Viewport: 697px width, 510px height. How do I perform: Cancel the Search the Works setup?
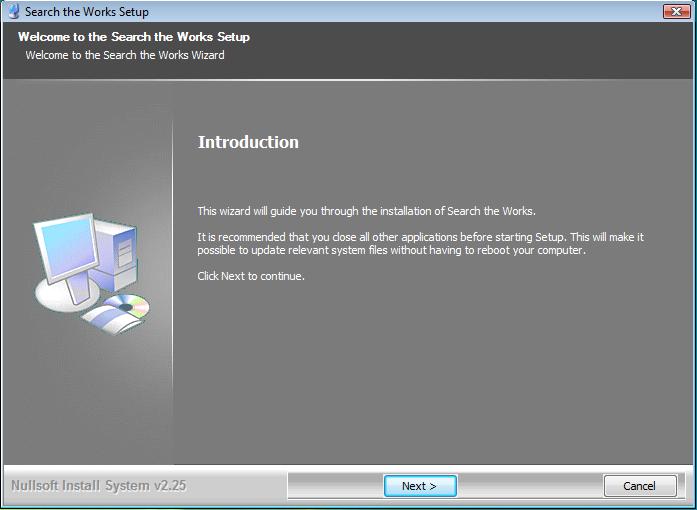[x=640, y=486]
